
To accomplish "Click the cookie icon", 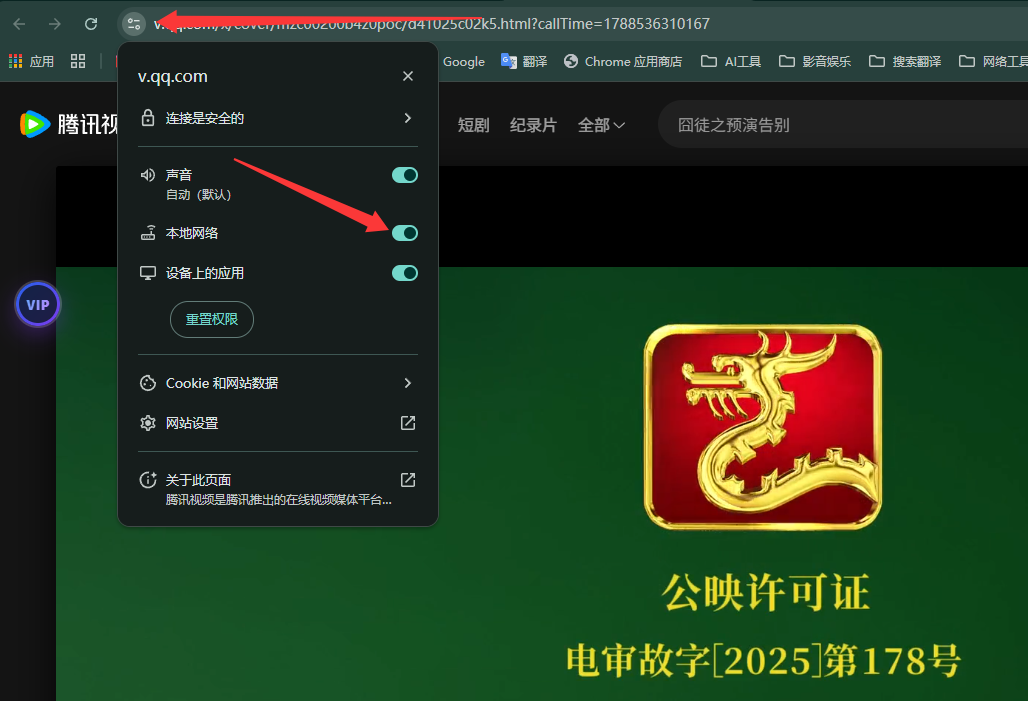I will (x=148, y=383).
